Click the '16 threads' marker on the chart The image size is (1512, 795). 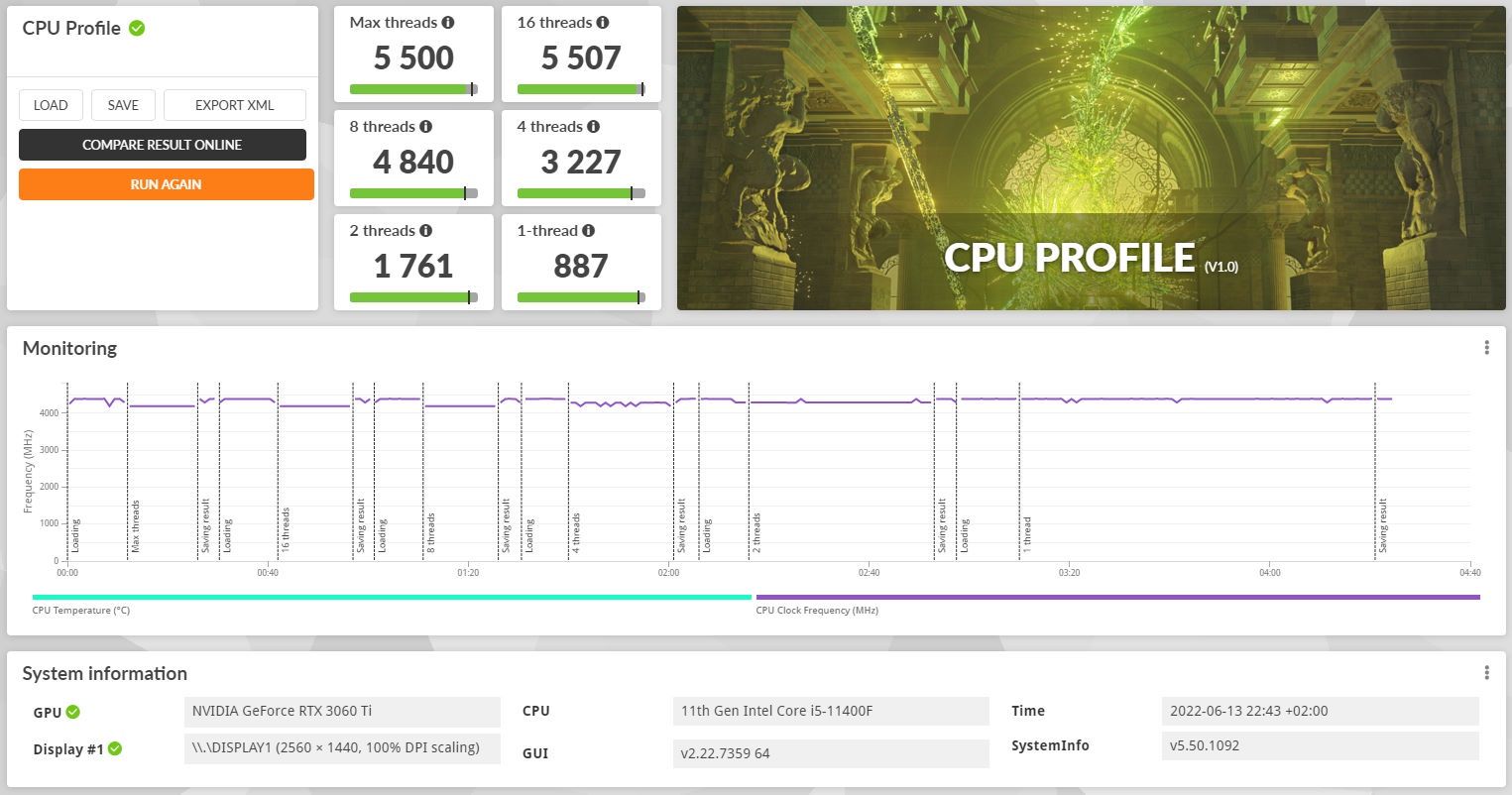click(x=286, y=530)
